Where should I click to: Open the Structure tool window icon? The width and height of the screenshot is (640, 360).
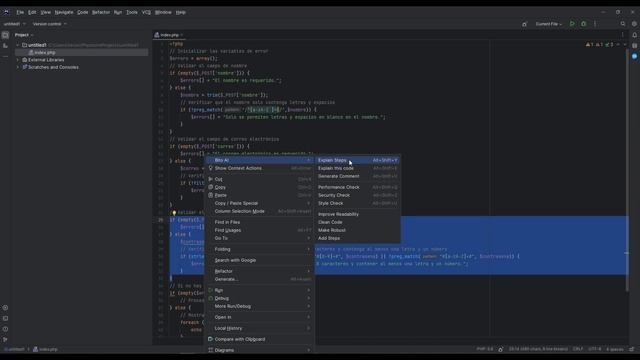(5, 46)
